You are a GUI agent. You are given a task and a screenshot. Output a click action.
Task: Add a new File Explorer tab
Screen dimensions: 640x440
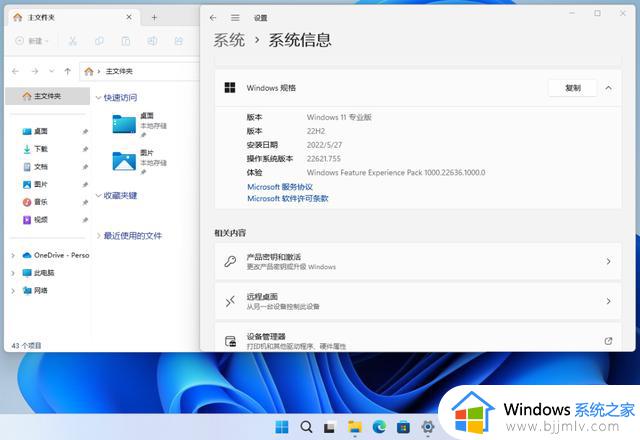coord(154,18)
